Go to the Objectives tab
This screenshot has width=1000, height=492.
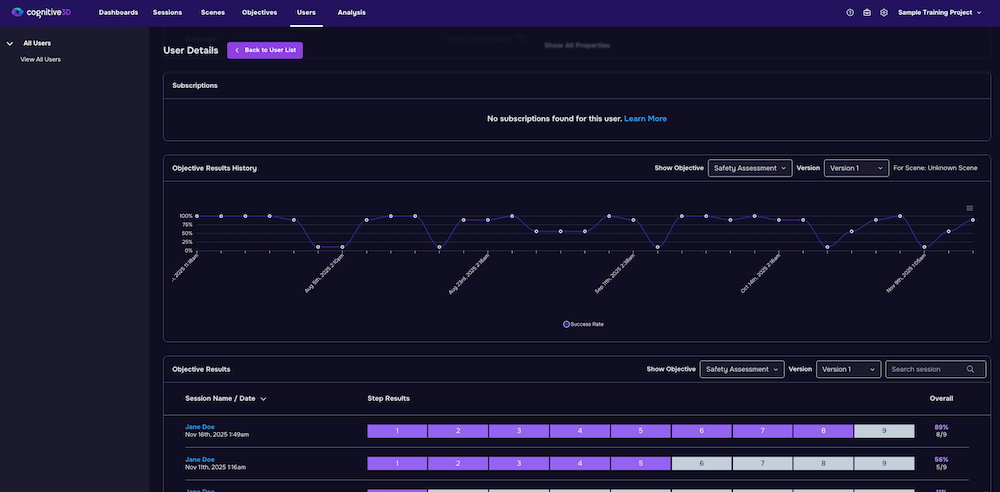259,12
